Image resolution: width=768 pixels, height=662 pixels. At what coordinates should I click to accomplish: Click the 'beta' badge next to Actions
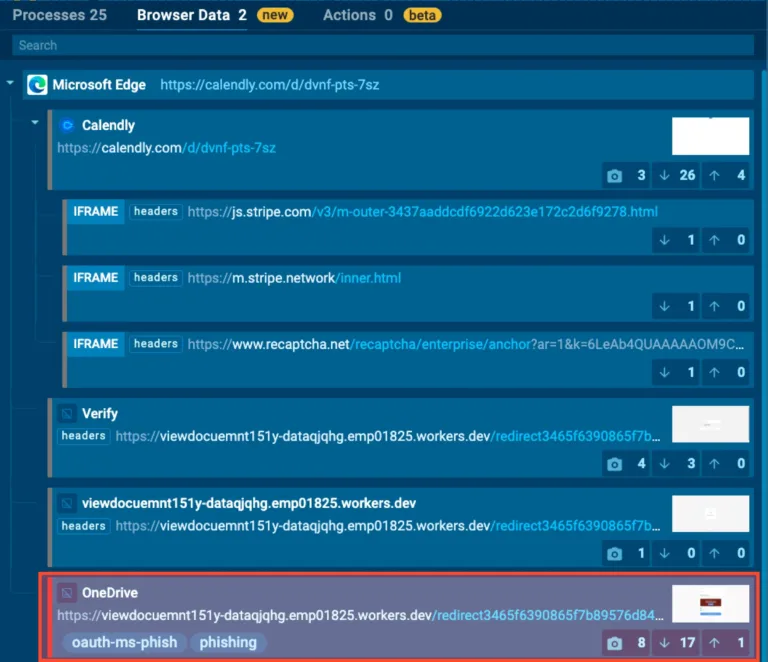422,16
